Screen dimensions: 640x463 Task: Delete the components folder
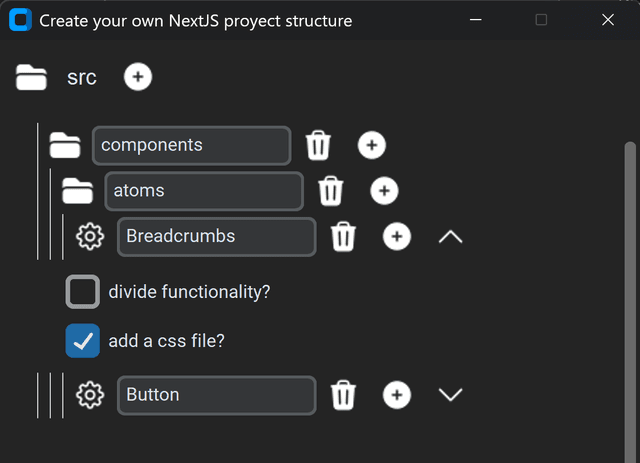[318, 145]
